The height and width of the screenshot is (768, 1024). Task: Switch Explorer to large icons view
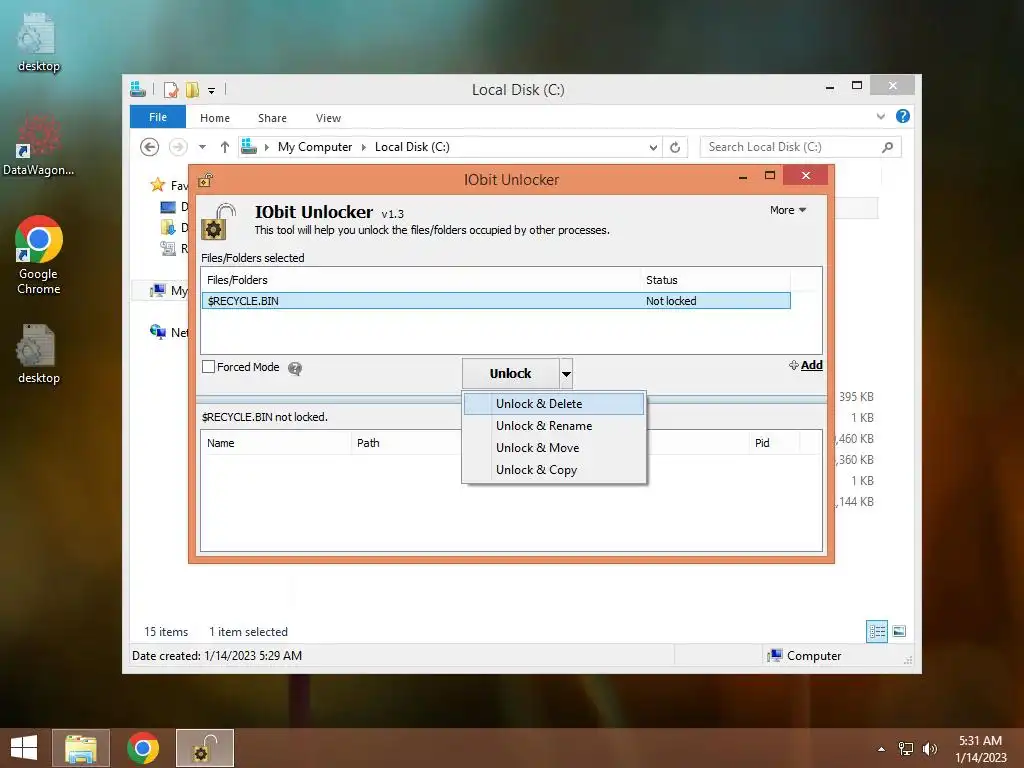pos(899,631)
